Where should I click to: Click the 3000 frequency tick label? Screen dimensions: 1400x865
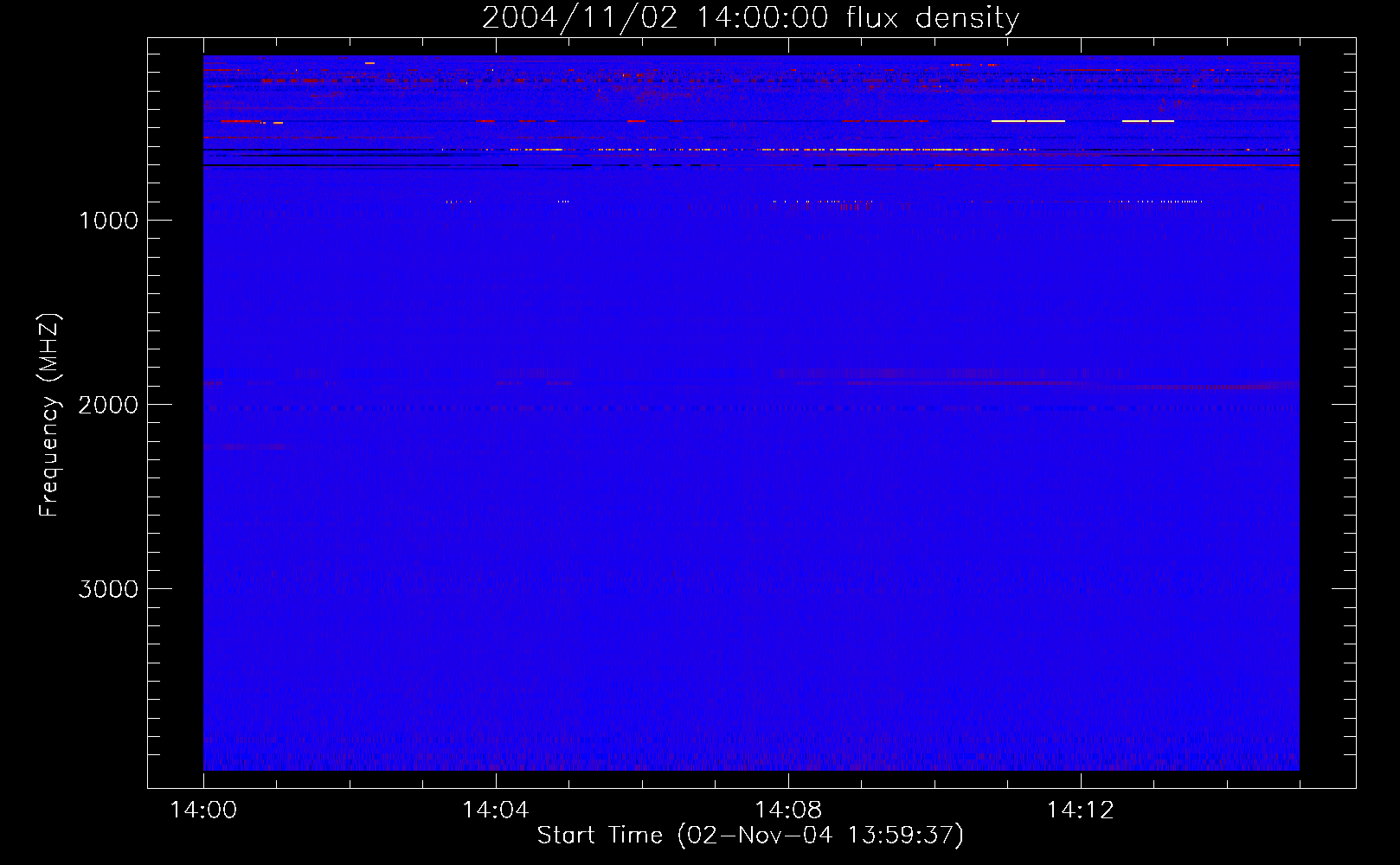[108, 589]
